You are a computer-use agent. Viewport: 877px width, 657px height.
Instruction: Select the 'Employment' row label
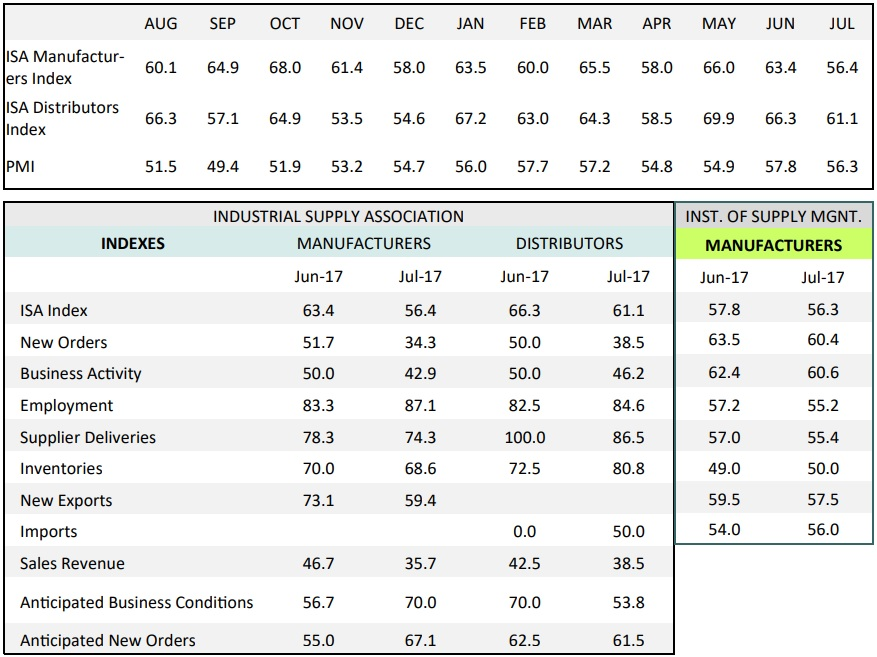tap(66, 405)
